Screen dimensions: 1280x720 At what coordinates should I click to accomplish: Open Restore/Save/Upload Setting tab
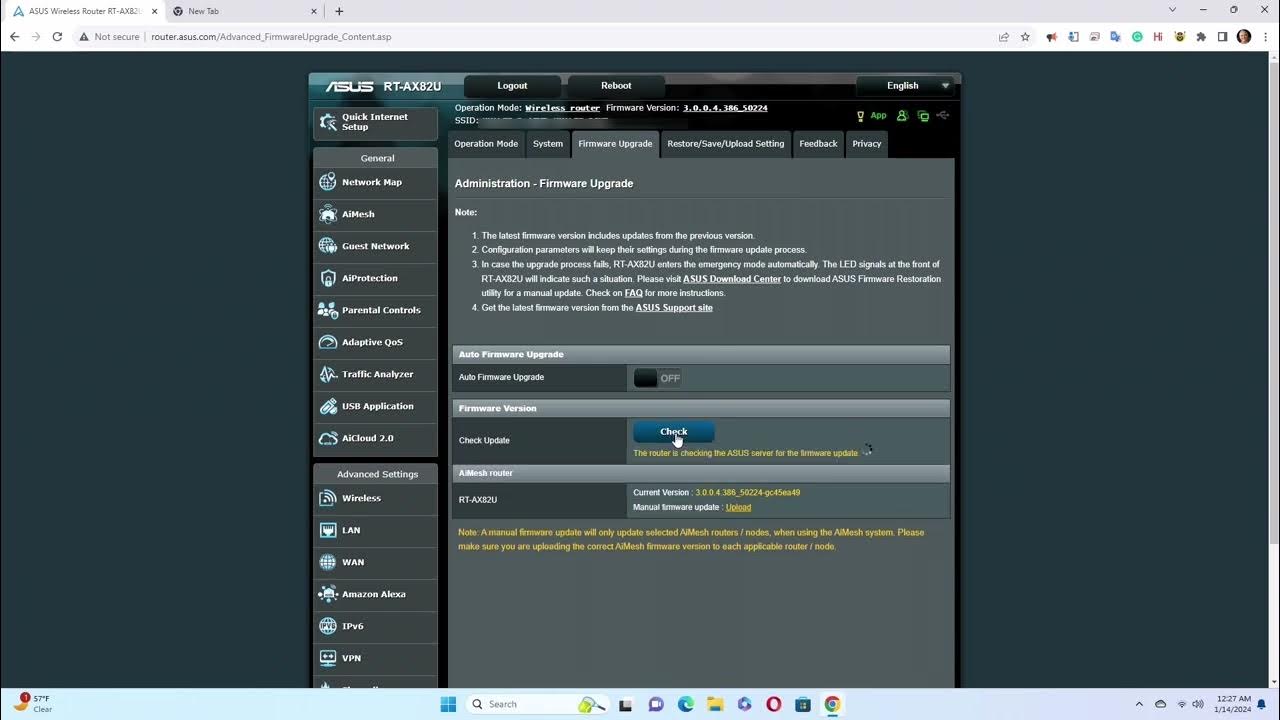pyautogui.click(x=726, y=144)
